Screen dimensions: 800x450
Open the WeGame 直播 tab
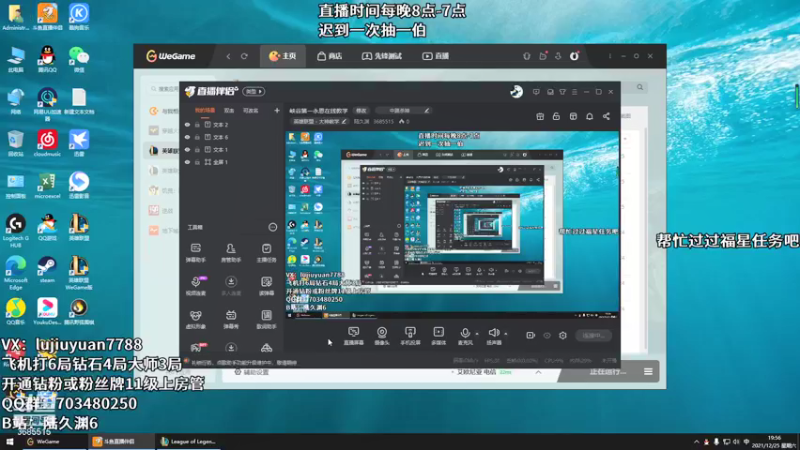click(436, 56)
